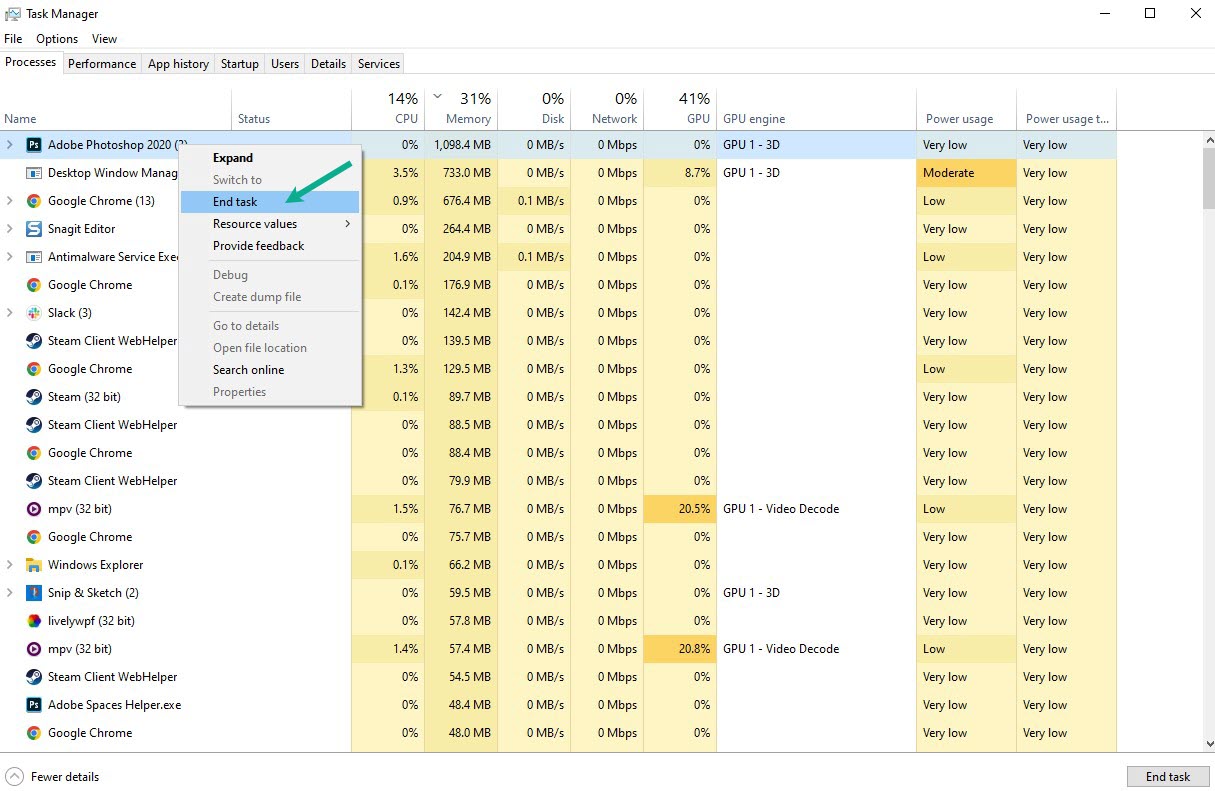
Task: Click Steam WebHelper icon in 54.5 MB row
Action: coord(33,677)
